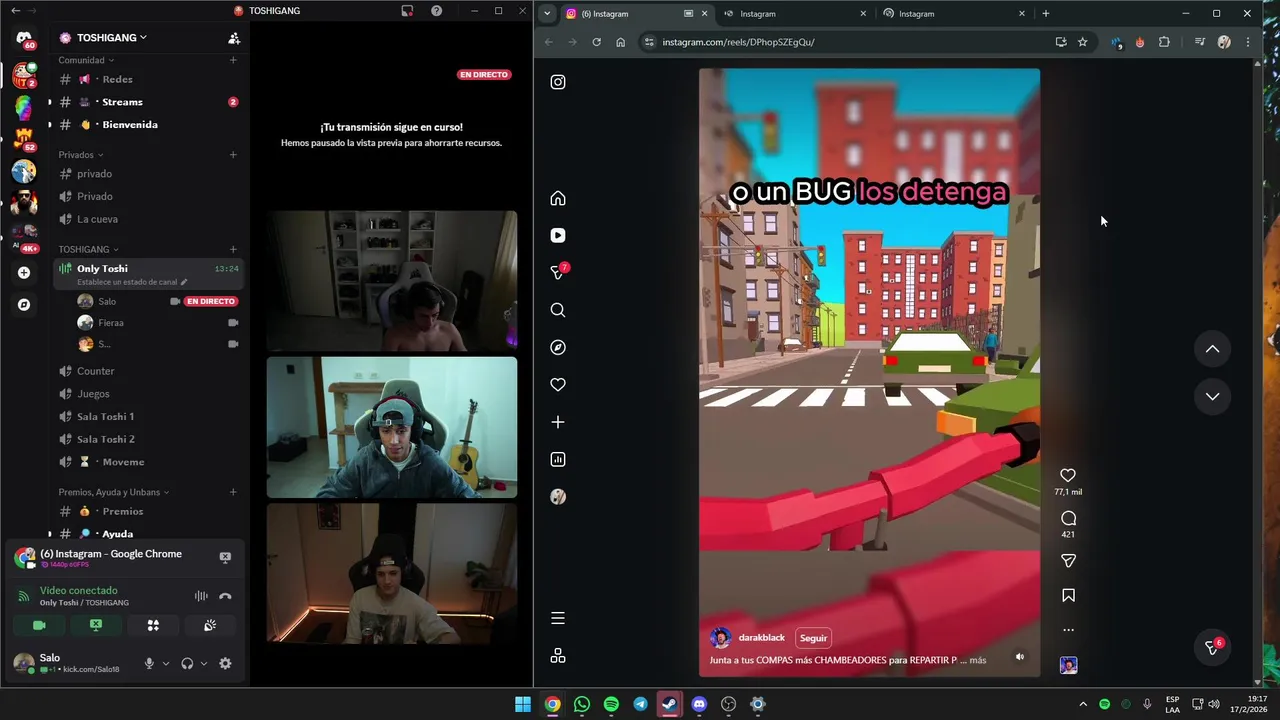Join 'La cueva' voice channel
1280x720 pixels.
point(148,219)
